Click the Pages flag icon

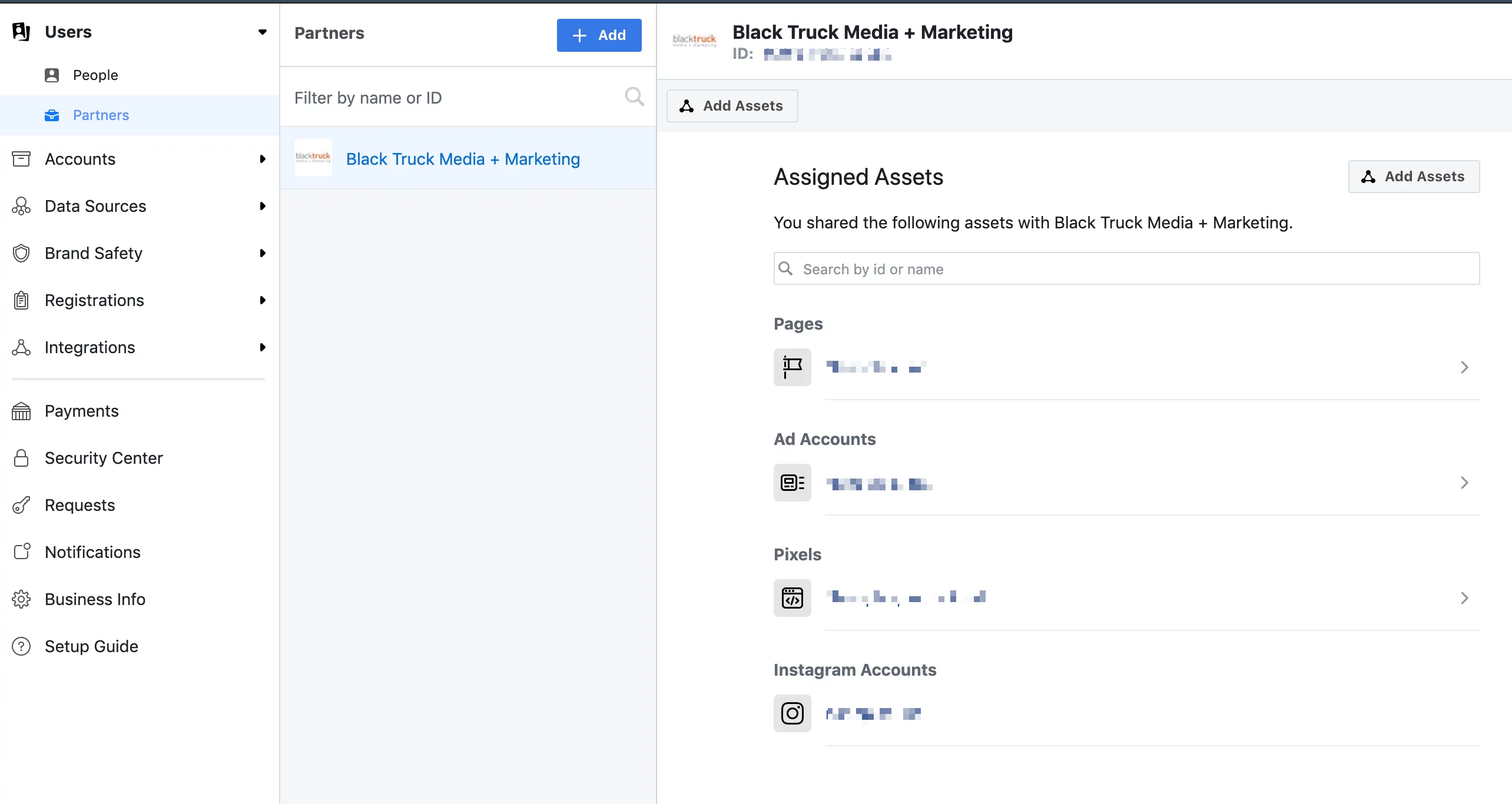pos(792,367)
